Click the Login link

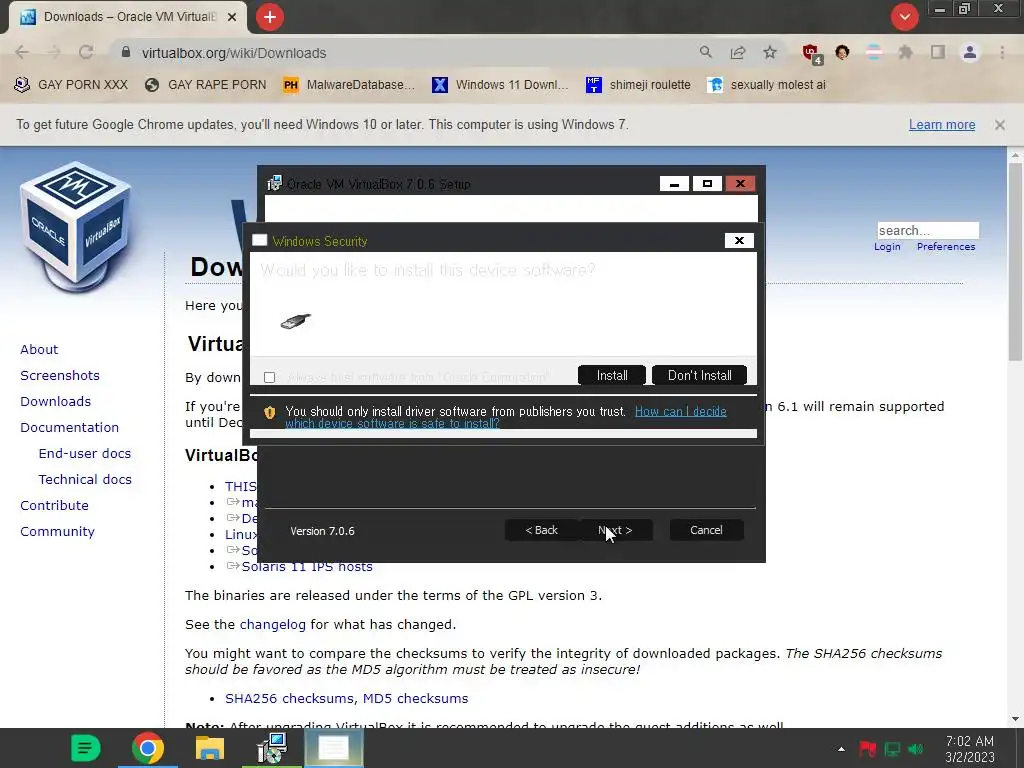click(x=887, y=247)
